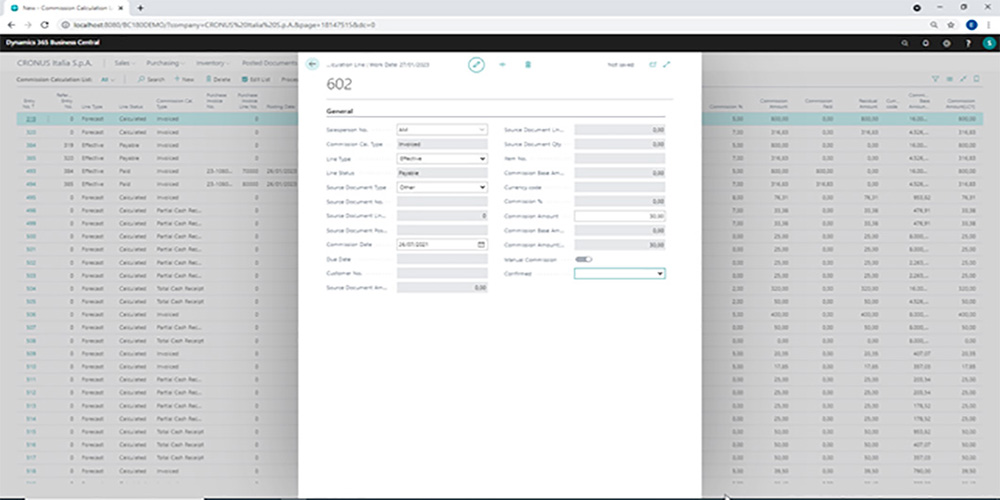Screen dimensions: 1000x500
Task: Open the calendar picker for Commission Date
Action: click(482, 244)
